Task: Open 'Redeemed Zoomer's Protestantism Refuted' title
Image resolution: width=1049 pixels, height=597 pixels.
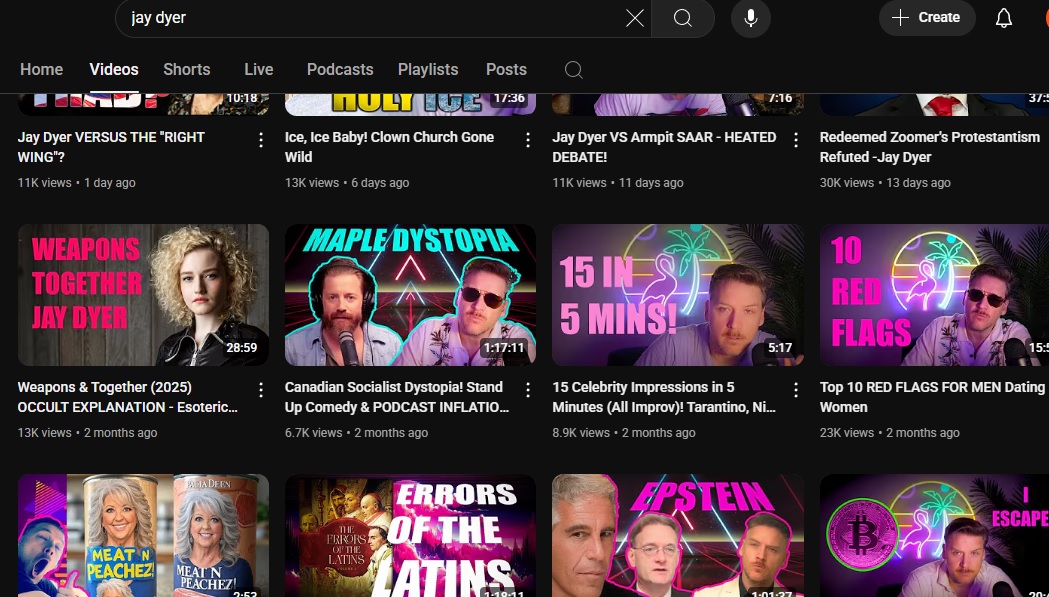Action: pos(930,147)
